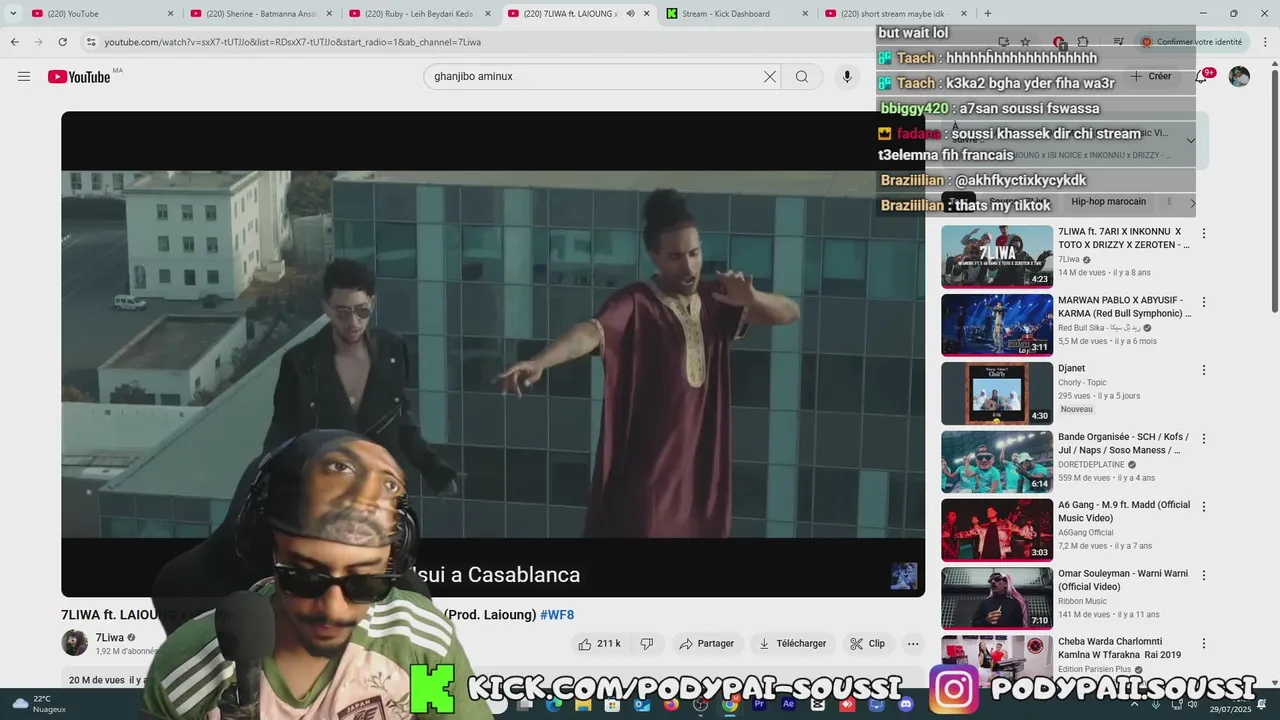Reload the current page
Viewport: 1280px width, 720px height.
coord(62,42)
